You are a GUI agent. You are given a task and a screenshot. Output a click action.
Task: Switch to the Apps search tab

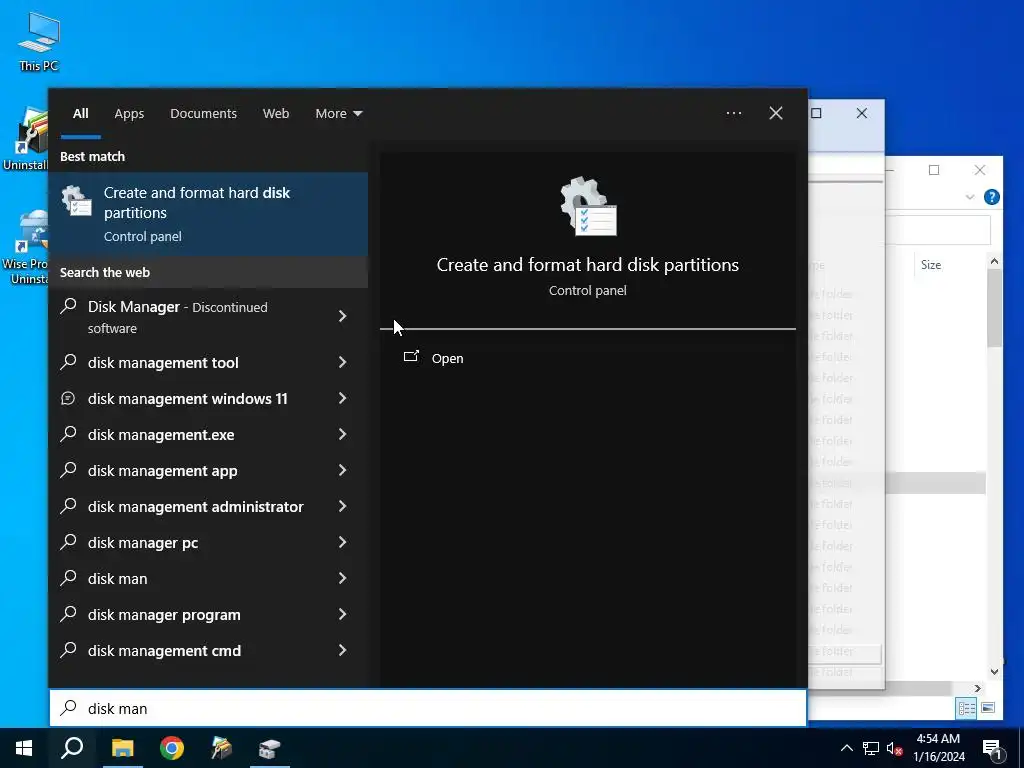pos(129,114)
